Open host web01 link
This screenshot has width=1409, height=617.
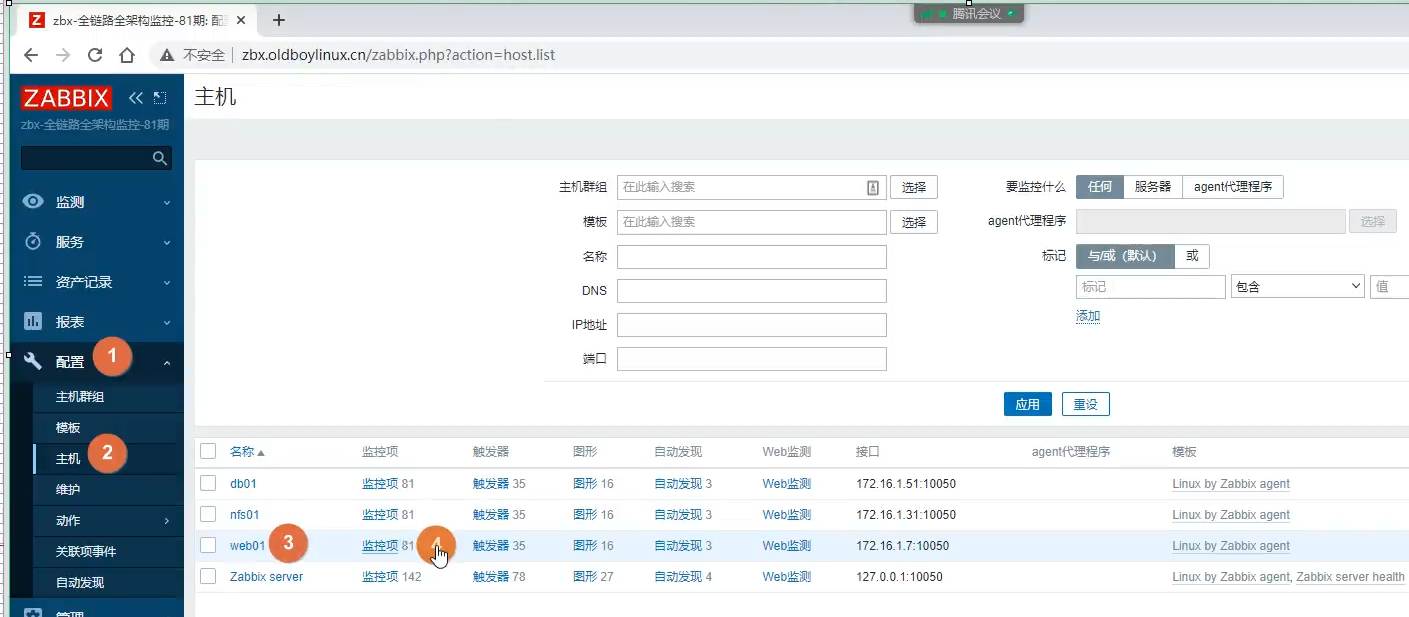(x=248, y=546)
